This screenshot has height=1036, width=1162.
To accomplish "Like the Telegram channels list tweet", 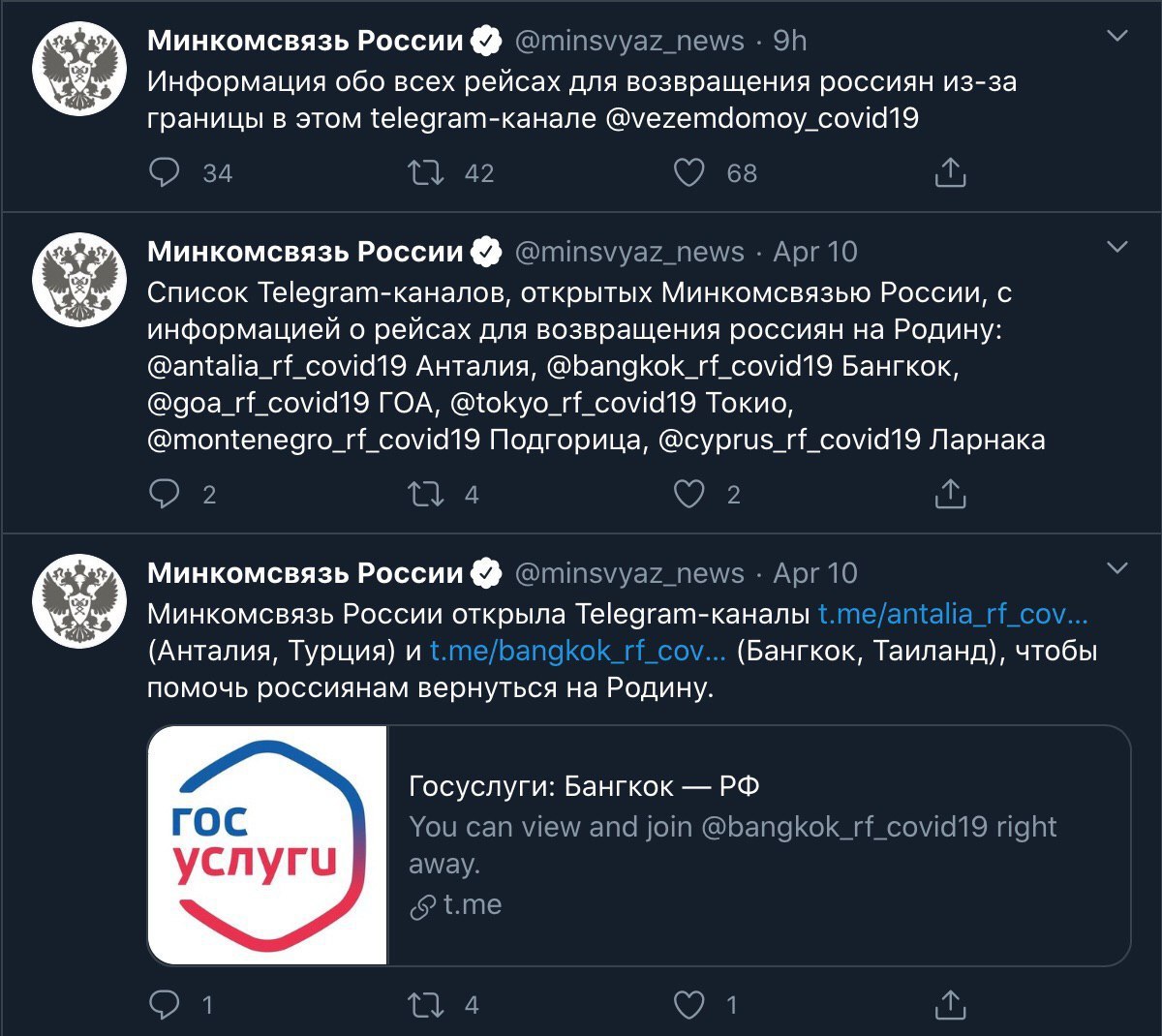I will point(688,495).
